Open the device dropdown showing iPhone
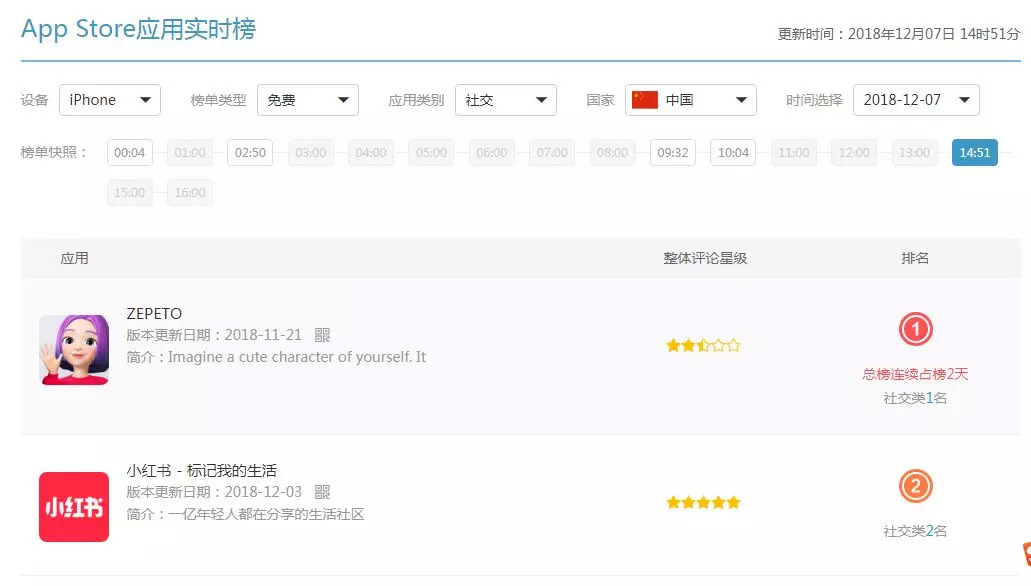This screenshot has width=1031, height=586. point(110,100)
